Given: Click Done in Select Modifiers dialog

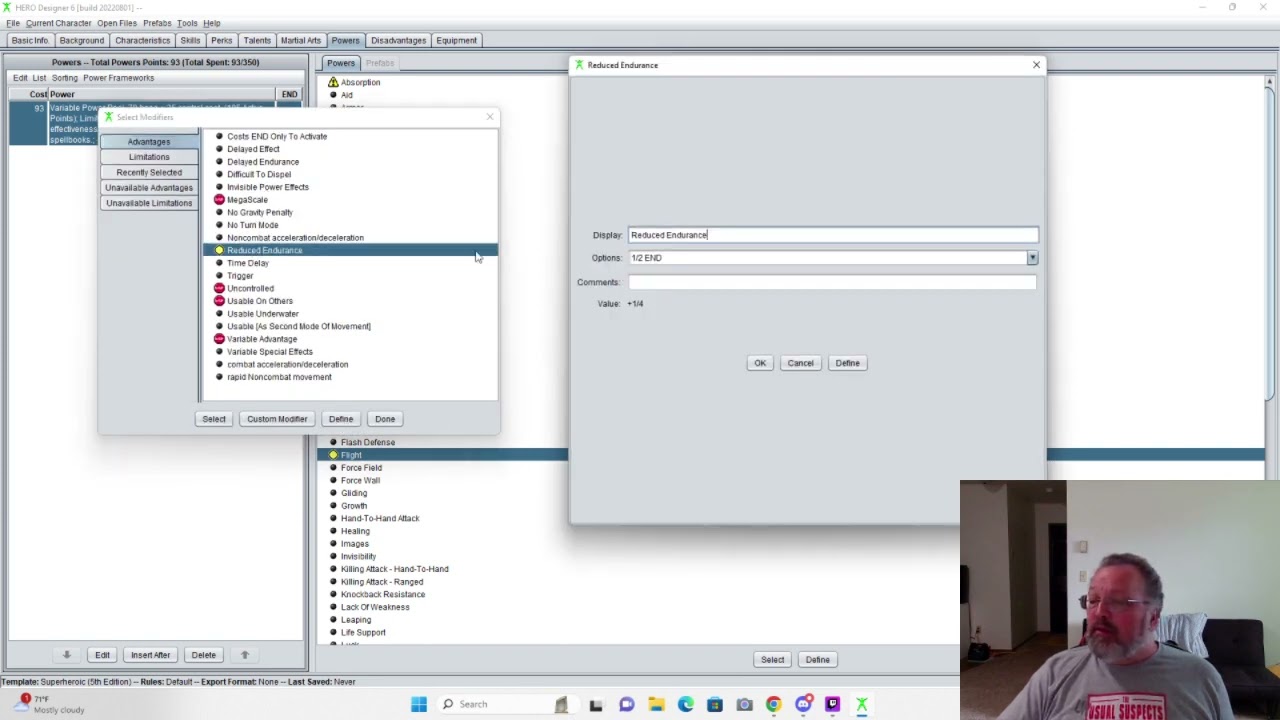Looking at the screenshot, I should pyautogui.click(x=385, y=419).
